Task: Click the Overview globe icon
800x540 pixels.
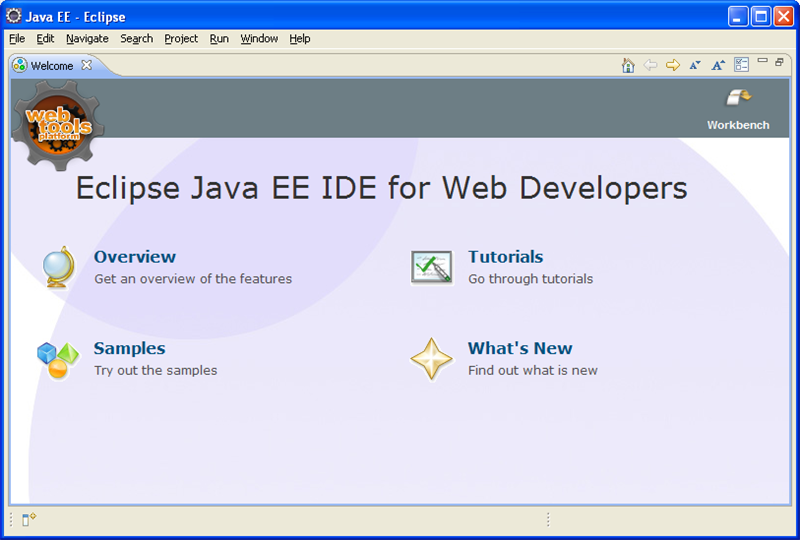Action: (x=58, y=267)
